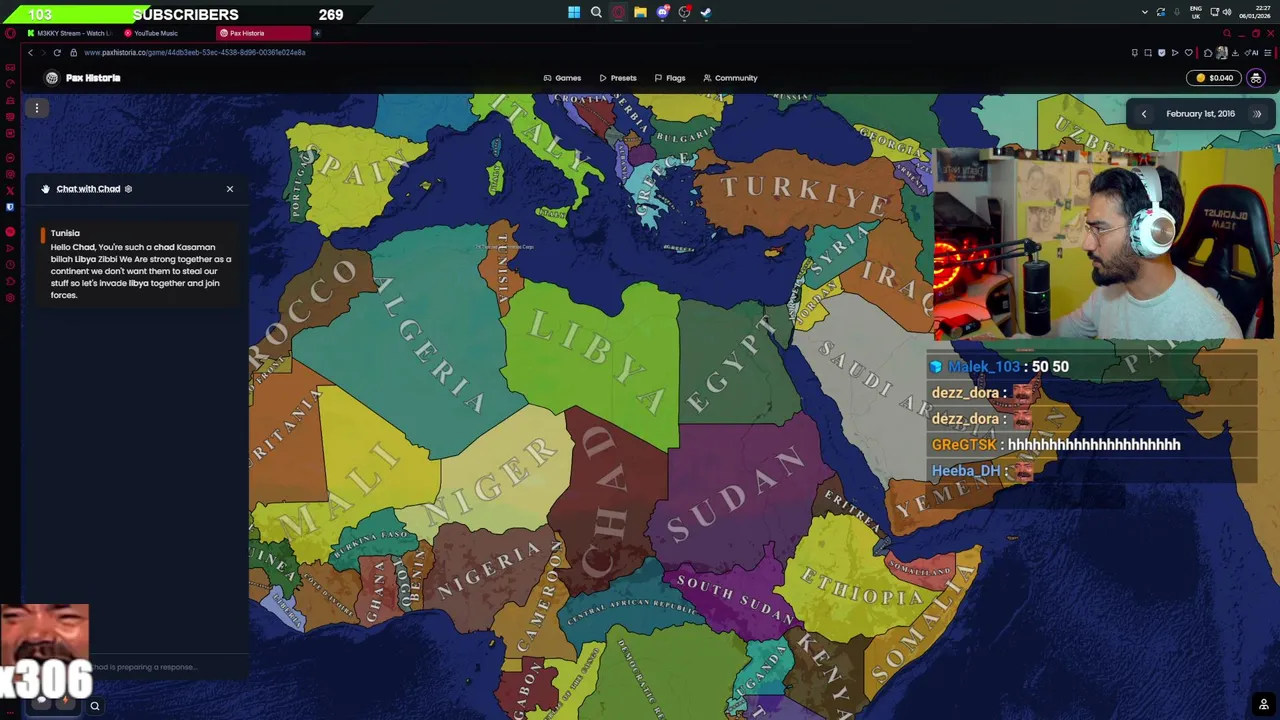Open Steam from the taskbar

tap(706, 13)
